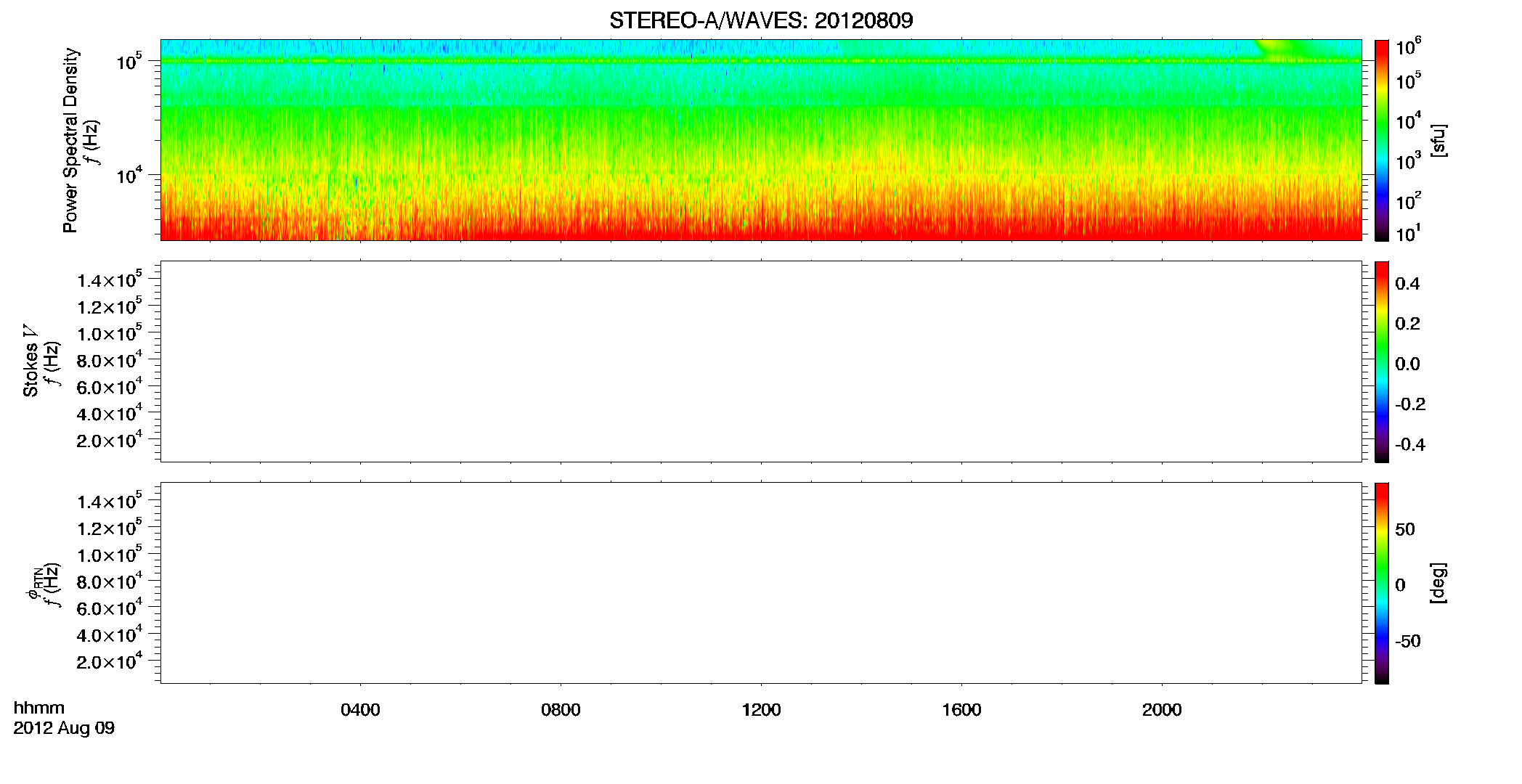Click the 1200 time tick label
1522x784 pixels.
[x=761, y=710]
